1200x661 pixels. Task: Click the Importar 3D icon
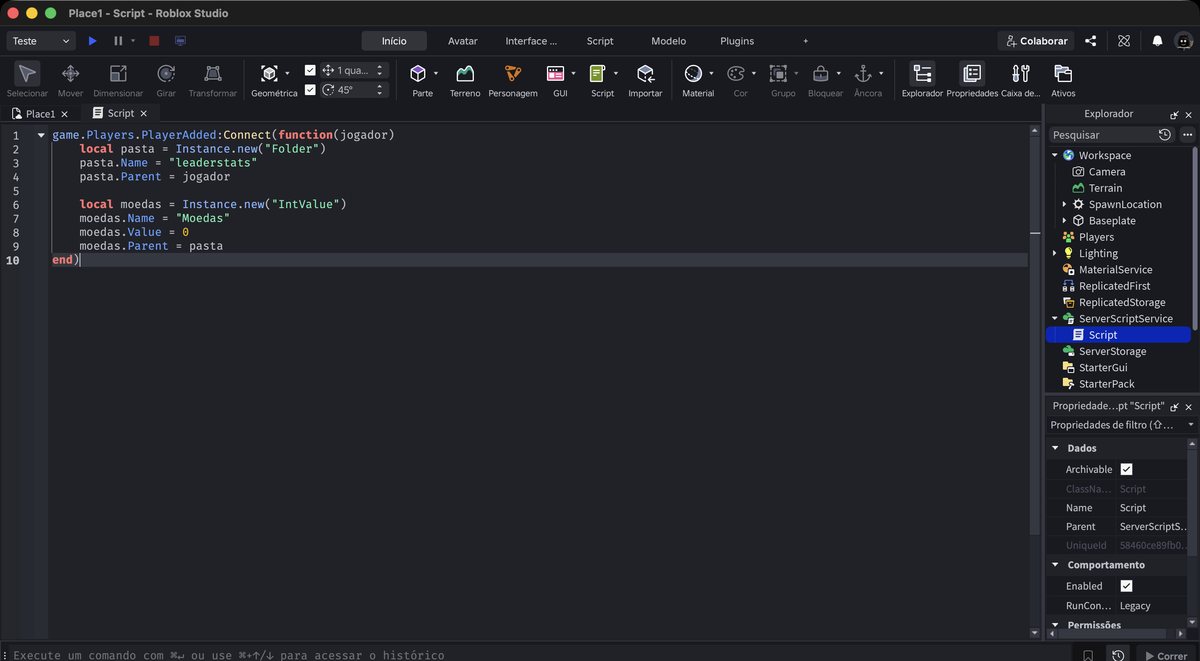click(645, 73)
